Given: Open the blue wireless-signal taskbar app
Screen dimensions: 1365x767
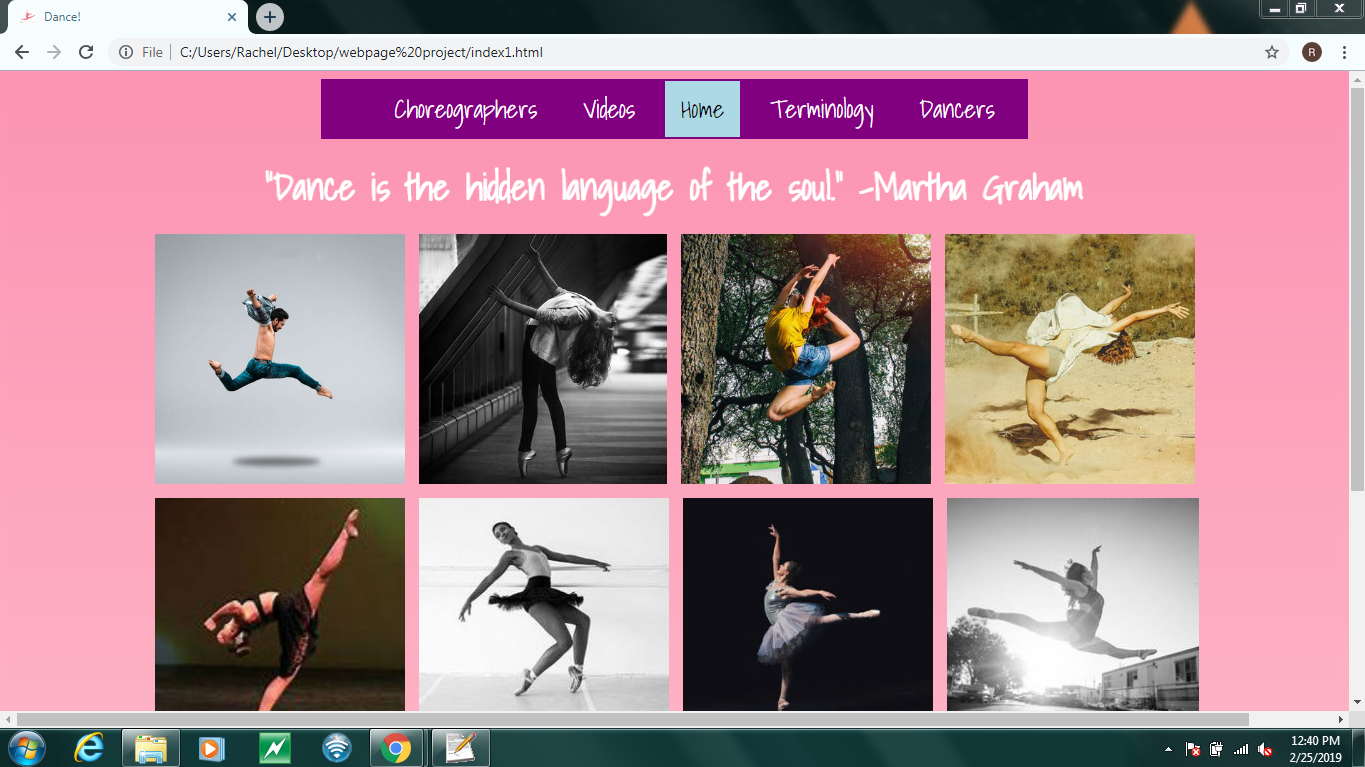Looking at the screenshot, I should pos(337,748).
